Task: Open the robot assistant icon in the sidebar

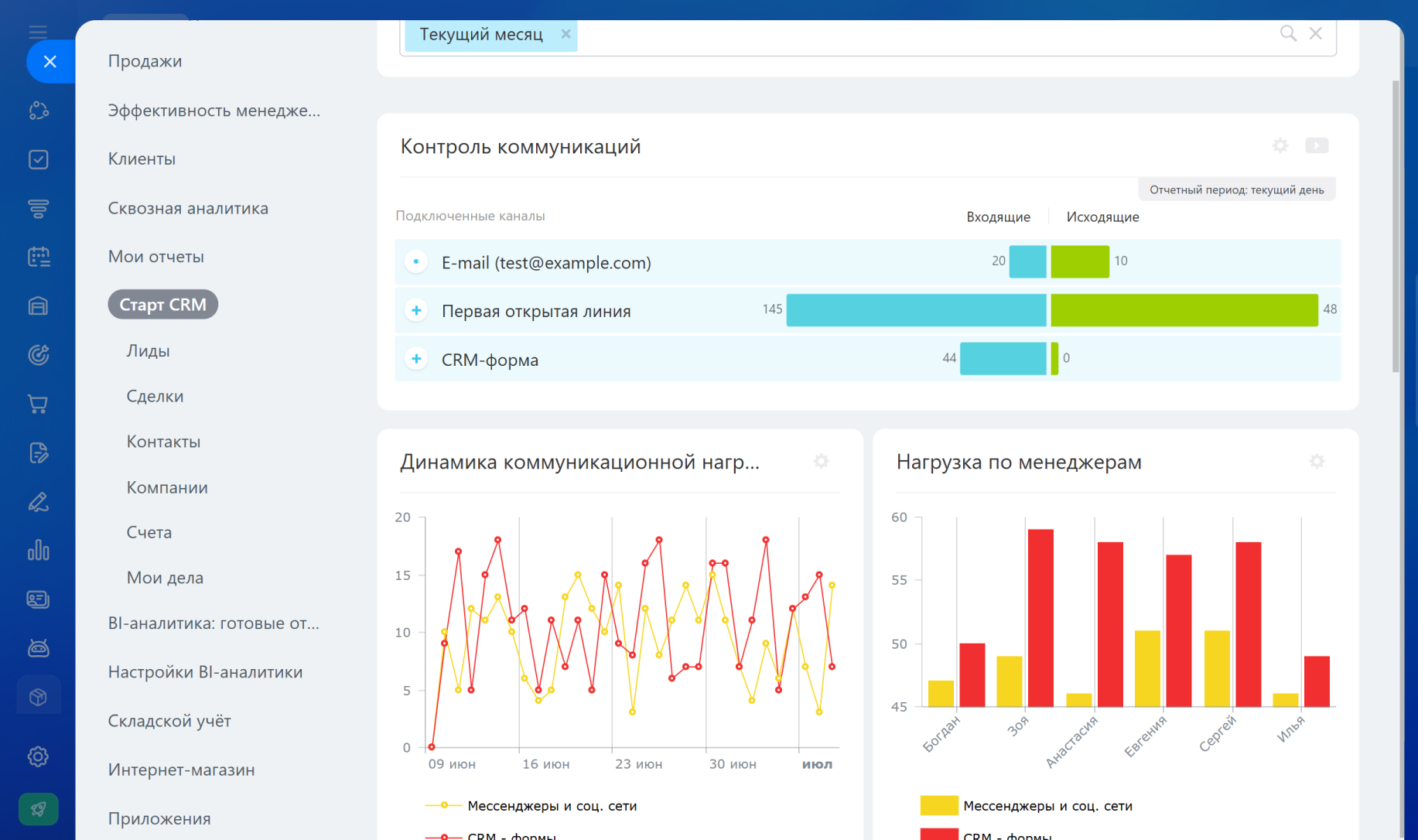Action: tap(39, 648)
